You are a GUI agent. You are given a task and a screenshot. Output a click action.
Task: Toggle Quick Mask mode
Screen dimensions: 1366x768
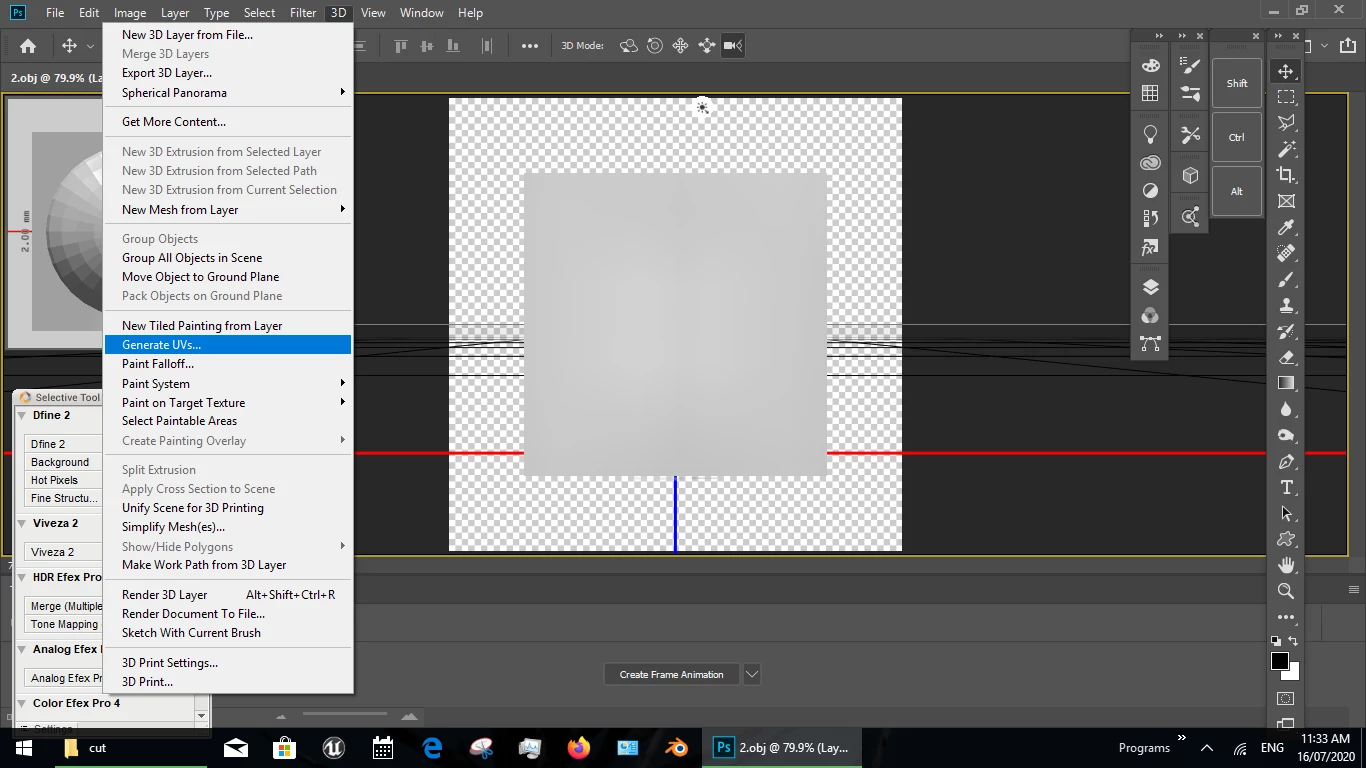click(1286, 698)
